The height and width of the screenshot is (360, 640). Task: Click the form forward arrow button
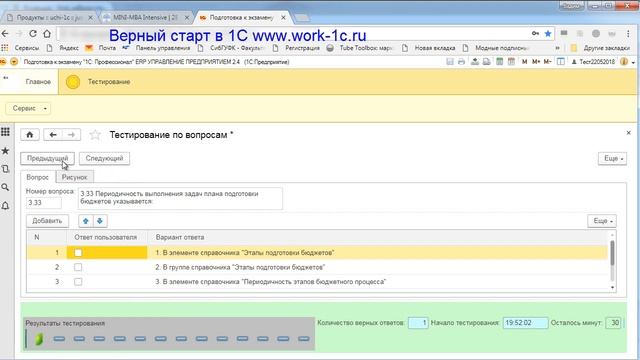(x=71, y=135)
